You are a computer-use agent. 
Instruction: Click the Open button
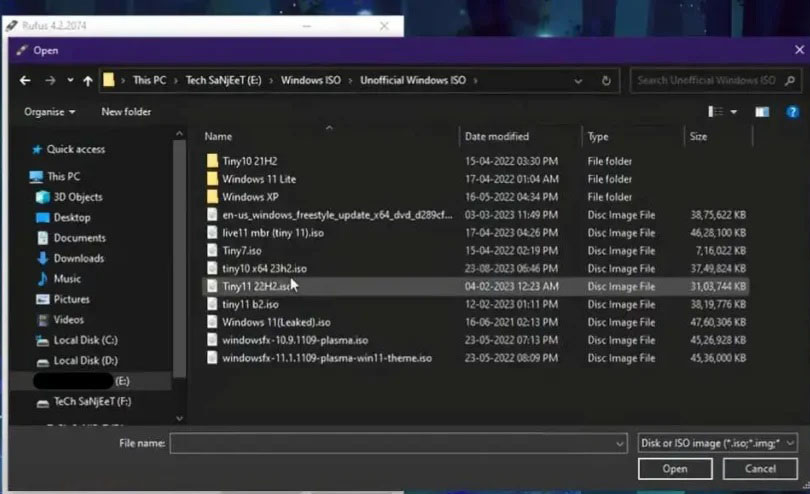[x=675, y=469]
